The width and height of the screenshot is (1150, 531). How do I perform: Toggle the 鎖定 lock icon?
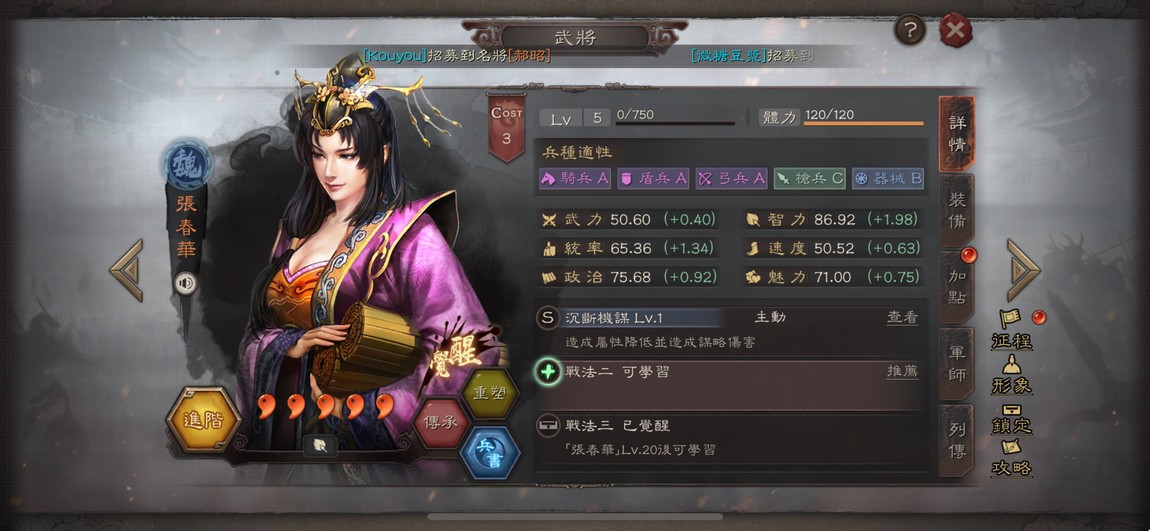pyautogui.click(x=1012, y=418)
